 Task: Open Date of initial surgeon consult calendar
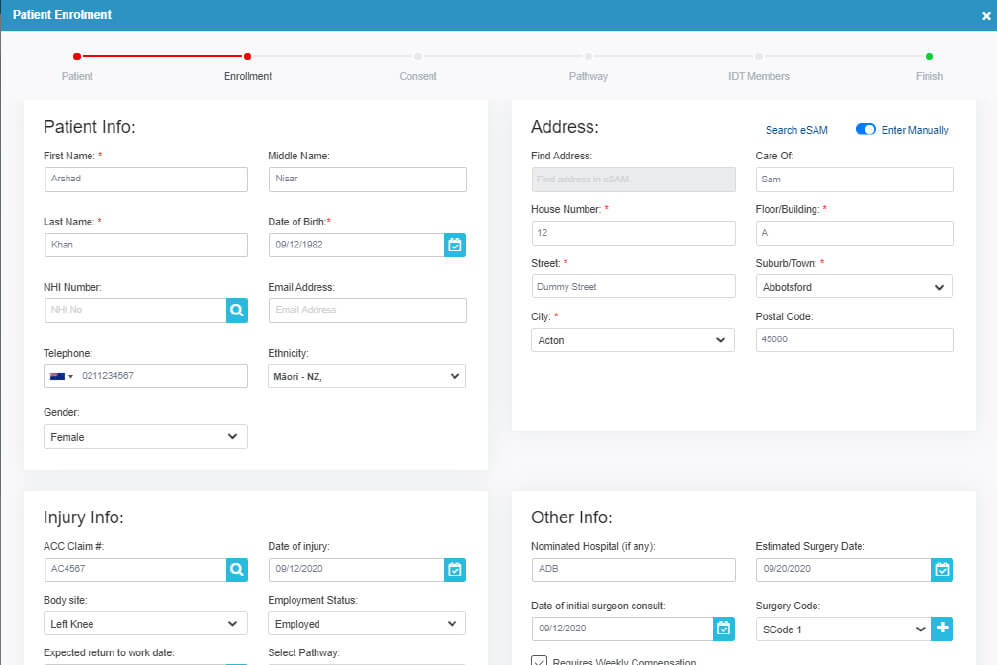724,629
